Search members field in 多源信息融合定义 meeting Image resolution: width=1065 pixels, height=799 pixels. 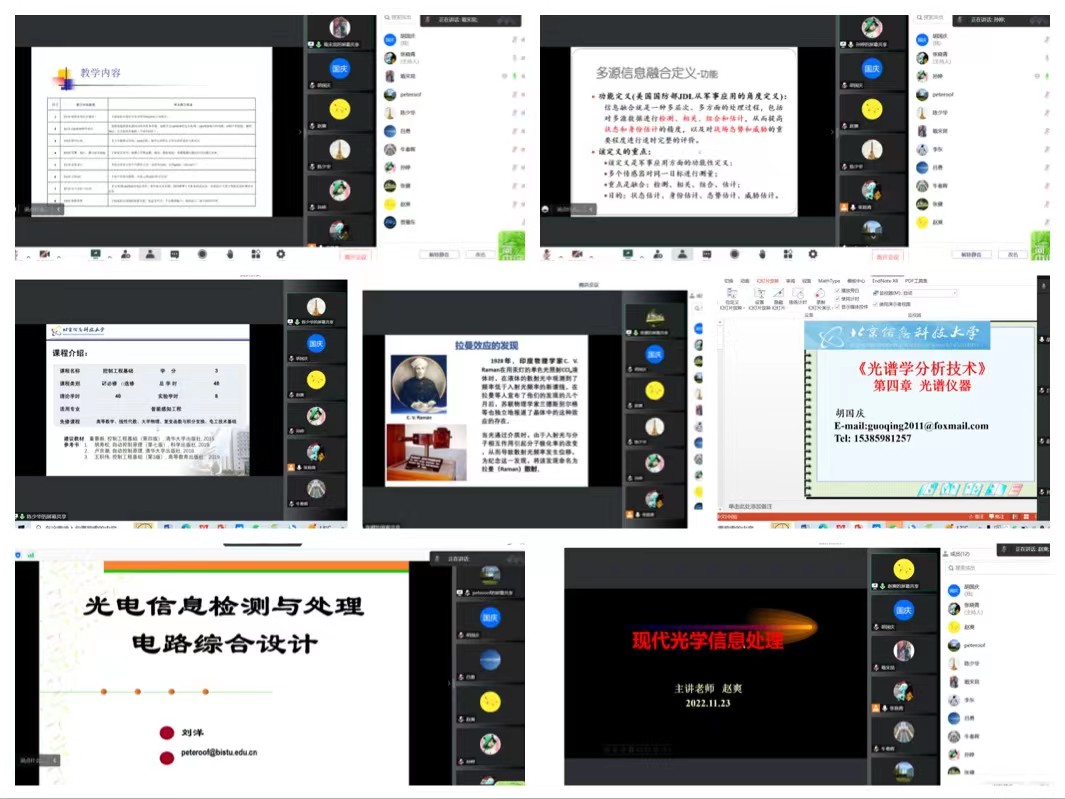coord(931,17)
